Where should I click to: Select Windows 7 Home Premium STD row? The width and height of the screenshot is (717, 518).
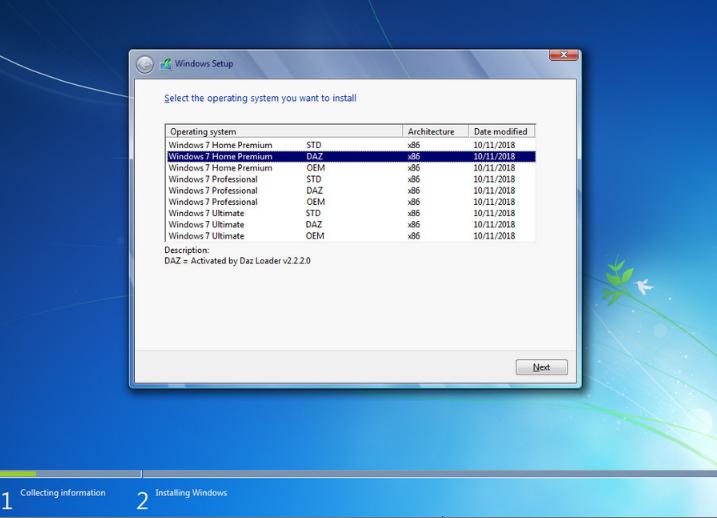[x=351, y=145]
